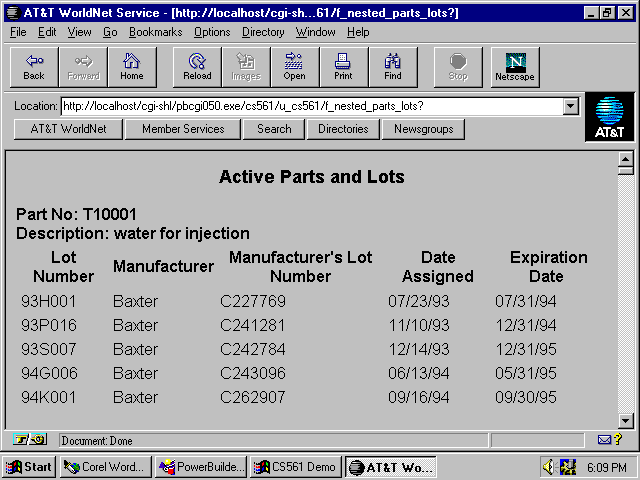This screenshot has height=480, width=640.
Task: Open the Window menu
Action: pyautogui.click(x=316, y=32)
